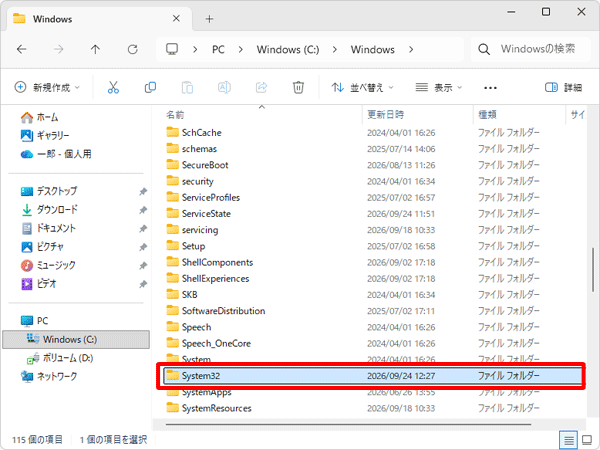The width and height of the screenshot is (600, 450).
Task: Click the vertical scrollbar thumb
Action: tap(593, 270)
